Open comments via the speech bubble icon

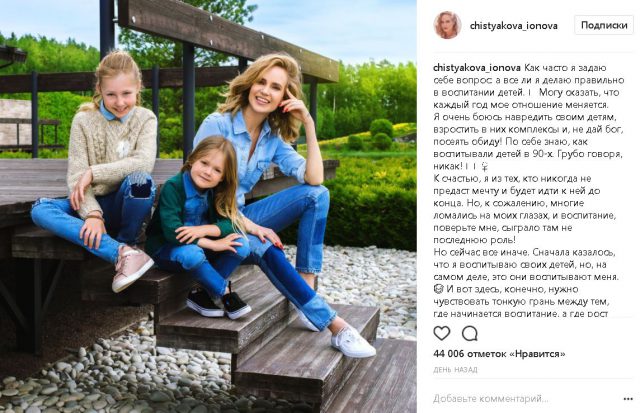(x=469, y=333)
